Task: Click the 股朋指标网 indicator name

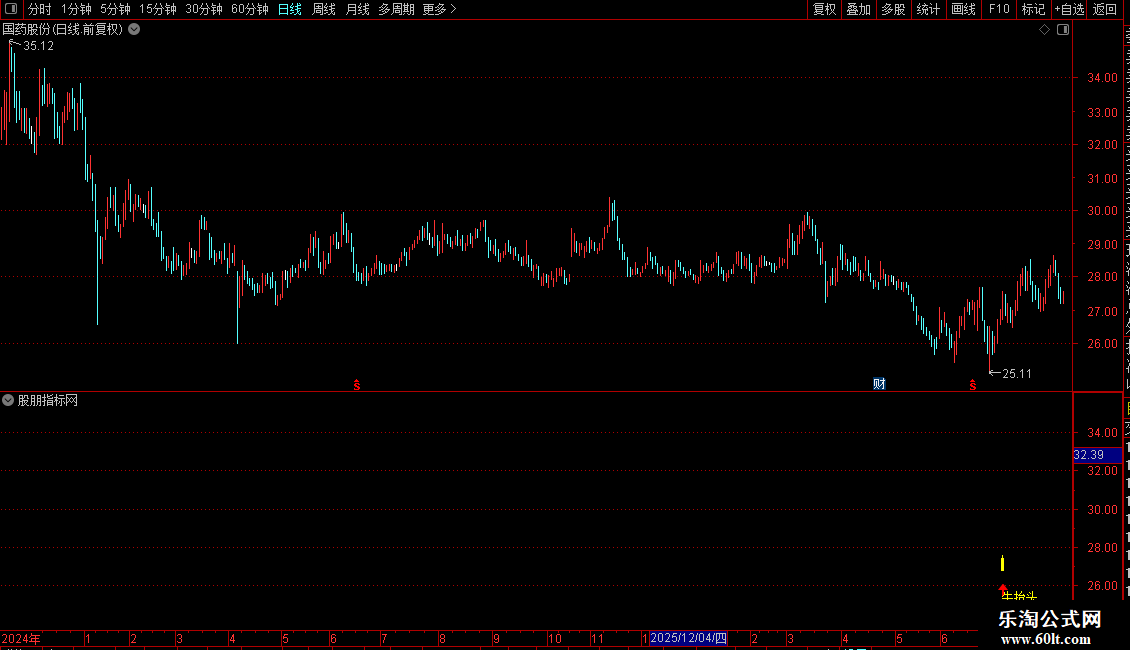Action: (48, 400)
